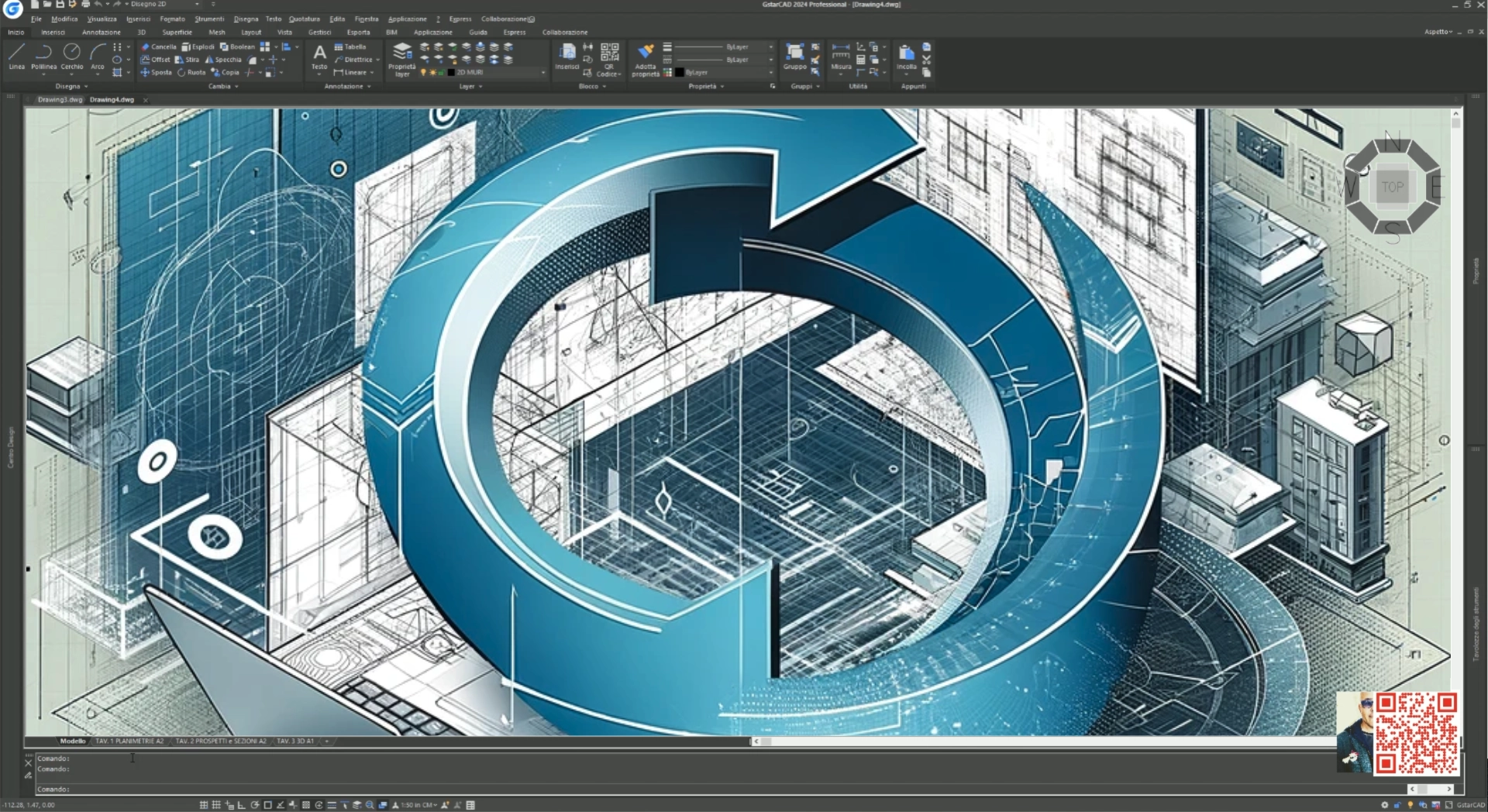Close the Drawing4.dwg tab

pyautogui.click(x=145, y=100)
